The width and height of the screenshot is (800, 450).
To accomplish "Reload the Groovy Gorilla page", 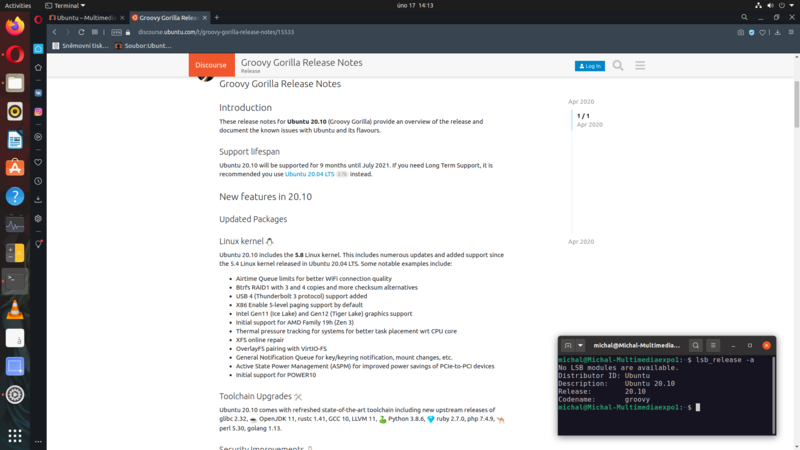I will click(81, 32).
